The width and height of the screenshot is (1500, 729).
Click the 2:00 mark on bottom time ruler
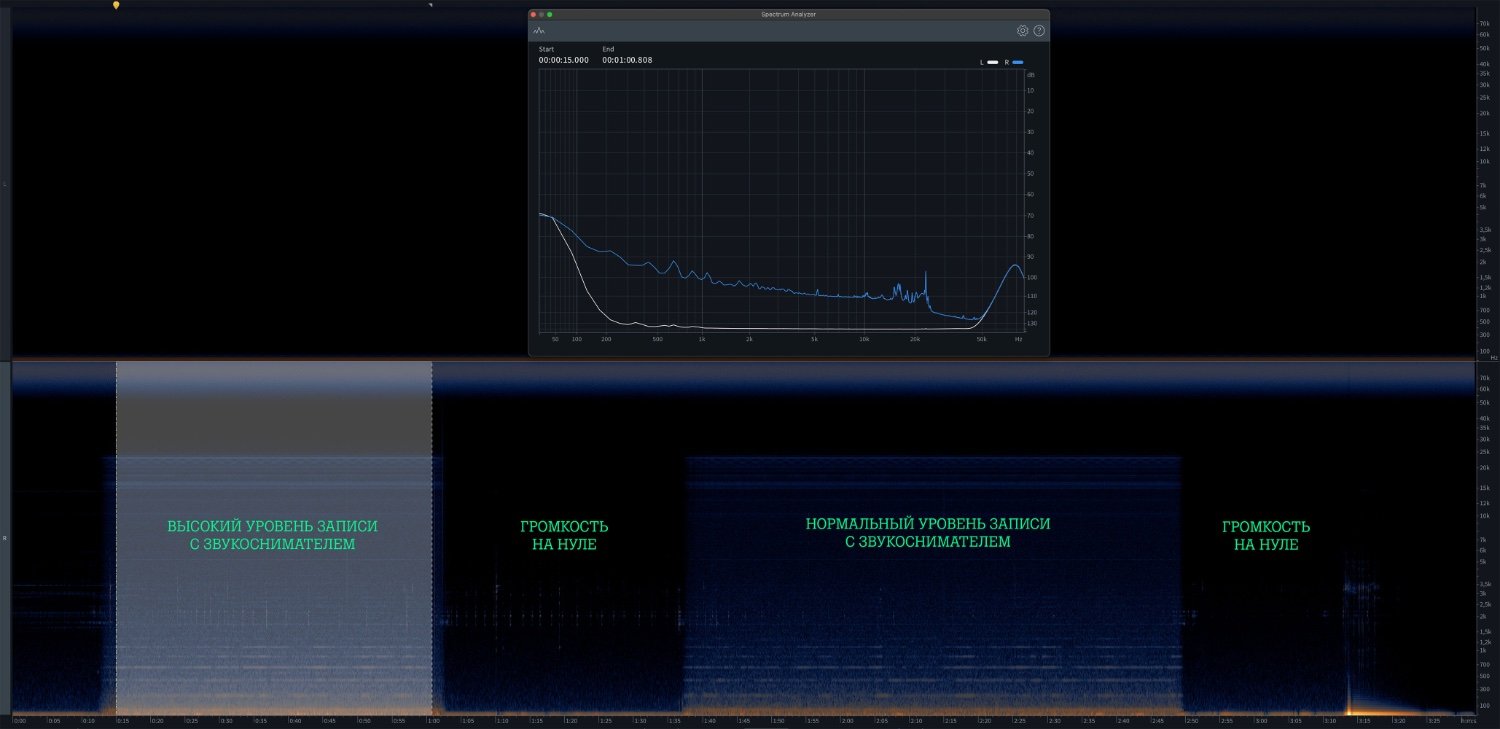[x=847, y=720]
